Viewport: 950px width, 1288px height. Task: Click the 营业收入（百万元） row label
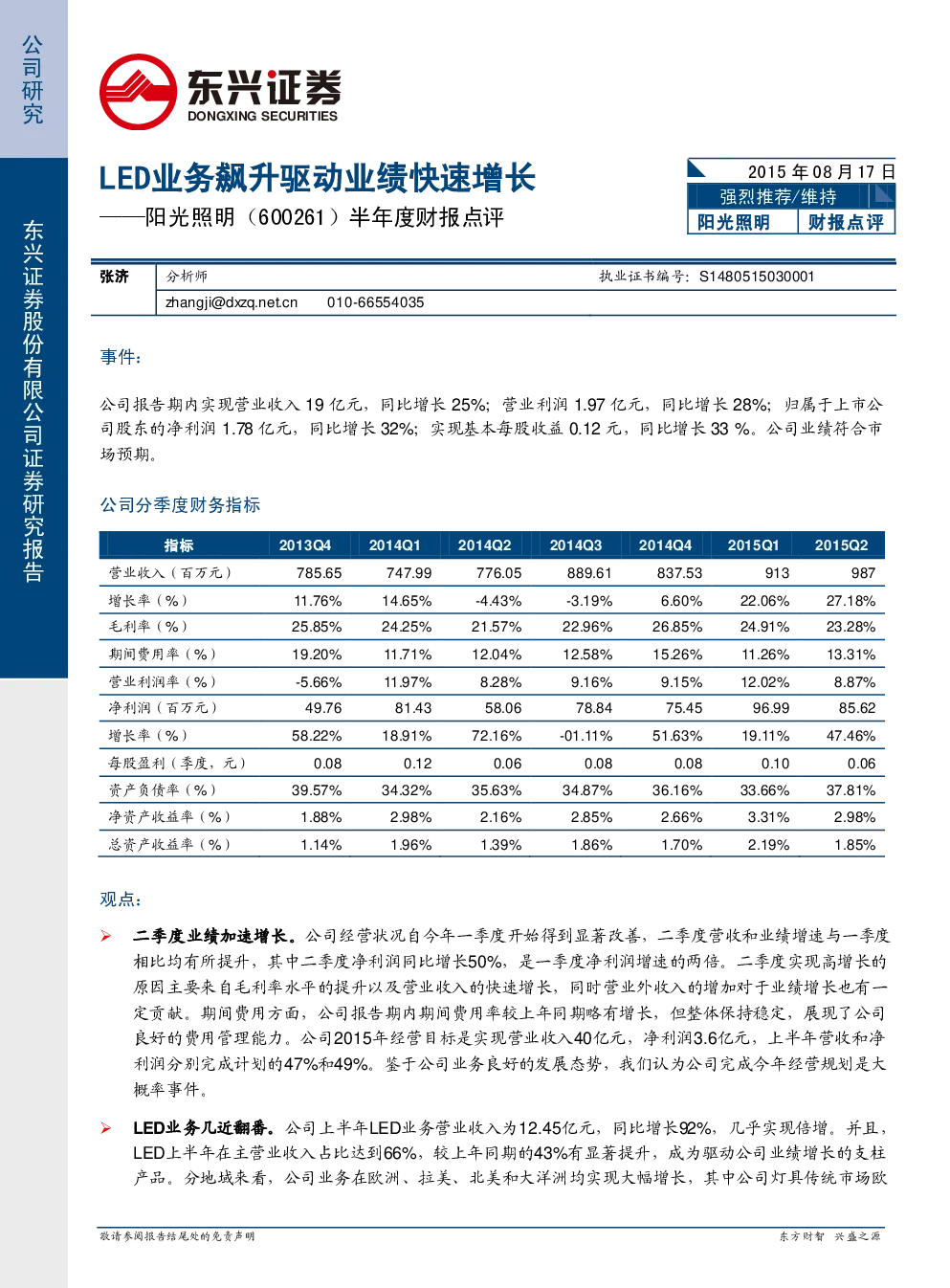pos(170,573)
